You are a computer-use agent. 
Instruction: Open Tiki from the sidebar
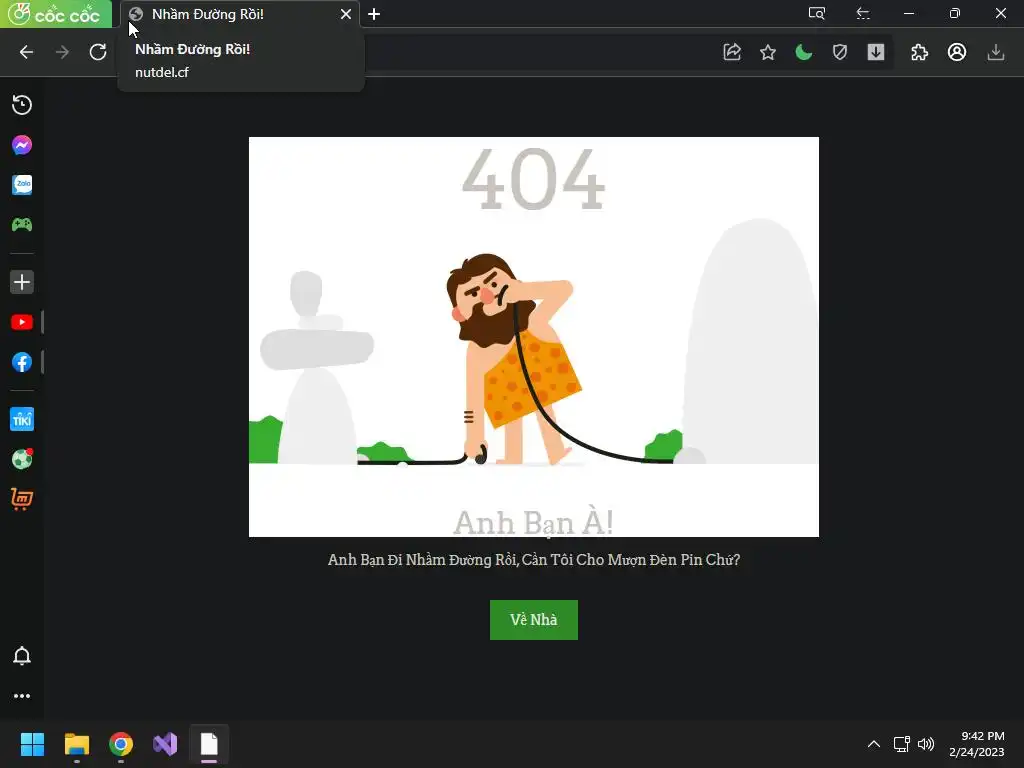(22, 419)
